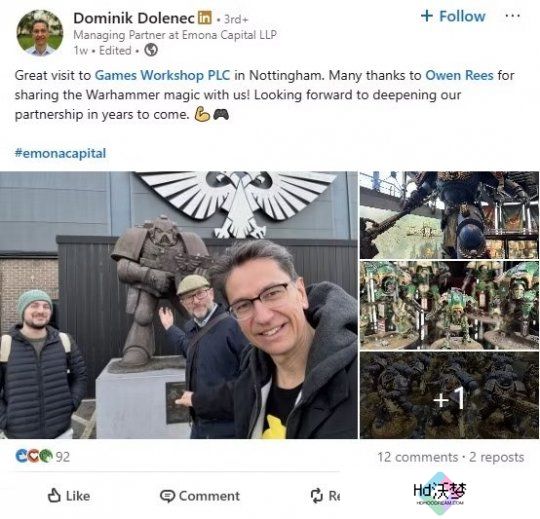Like the post with thumbs-up
540x519 pixels.
(69, 496)
